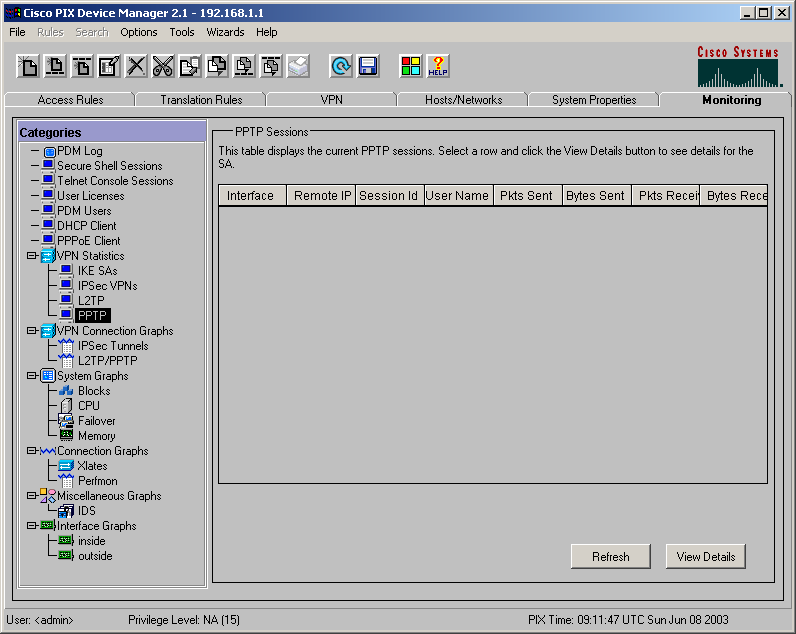This screenshot has width=796, height=634.
Task: Click the four-color squares toolbar icon
Action: (x=411, y=66)
